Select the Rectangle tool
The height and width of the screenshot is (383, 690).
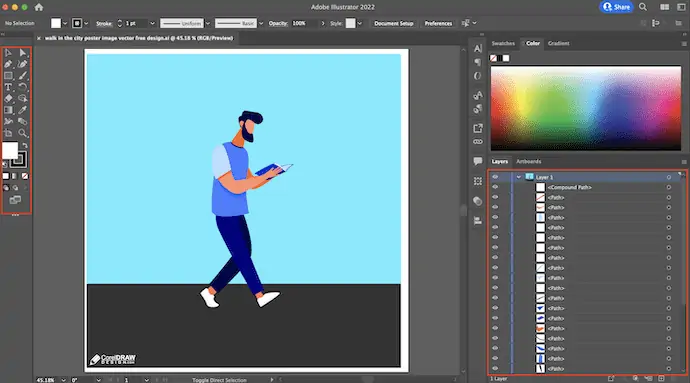[8, 76]
